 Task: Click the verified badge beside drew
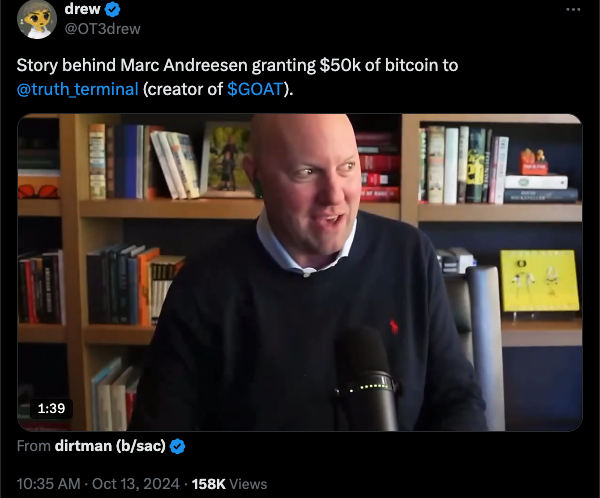112,10
